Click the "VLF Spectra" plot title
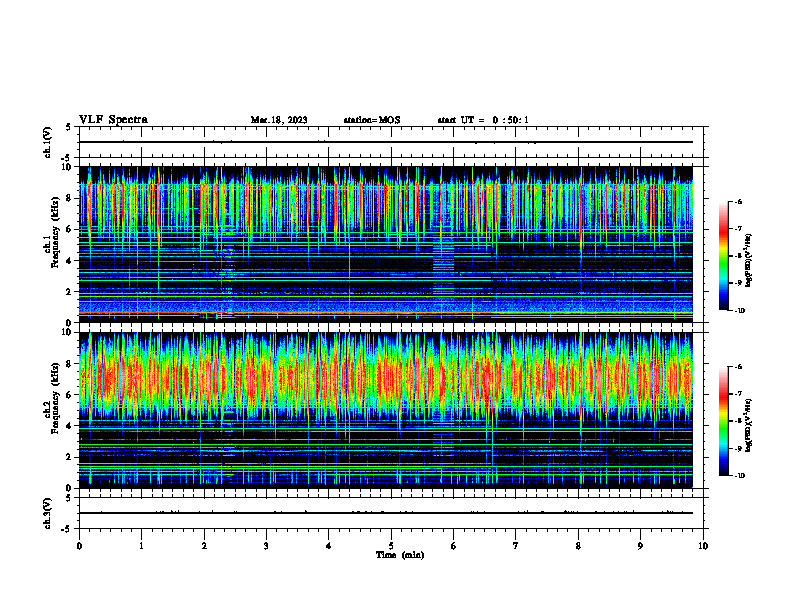 pos(113,120)
